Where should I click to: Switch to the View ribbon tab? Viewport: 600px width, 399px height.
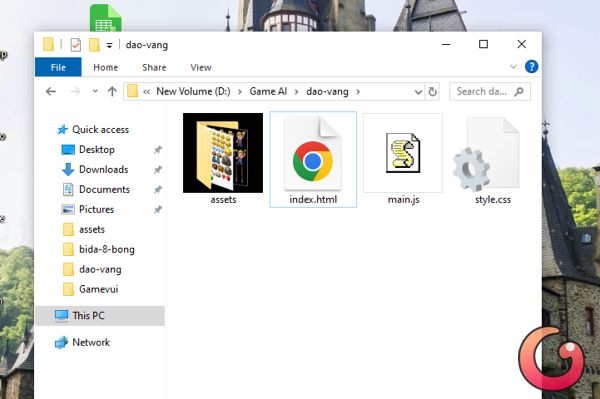coord(201,67)
